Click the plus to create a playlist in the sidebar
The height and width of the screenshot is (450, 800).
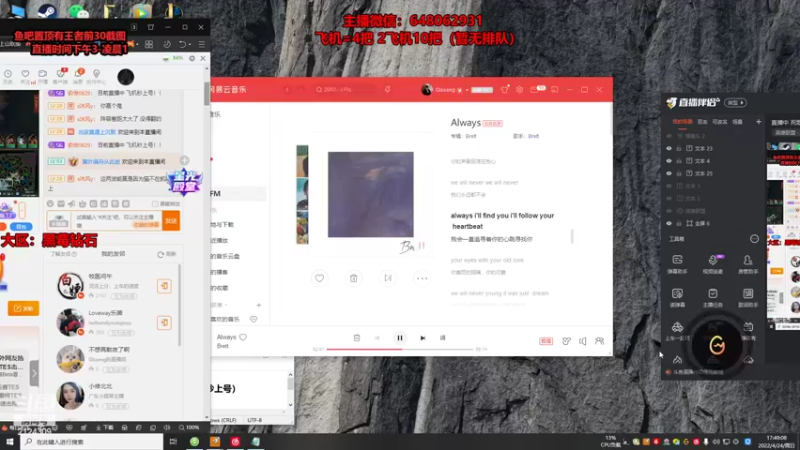pyautogui.click(x=259, y=305)
